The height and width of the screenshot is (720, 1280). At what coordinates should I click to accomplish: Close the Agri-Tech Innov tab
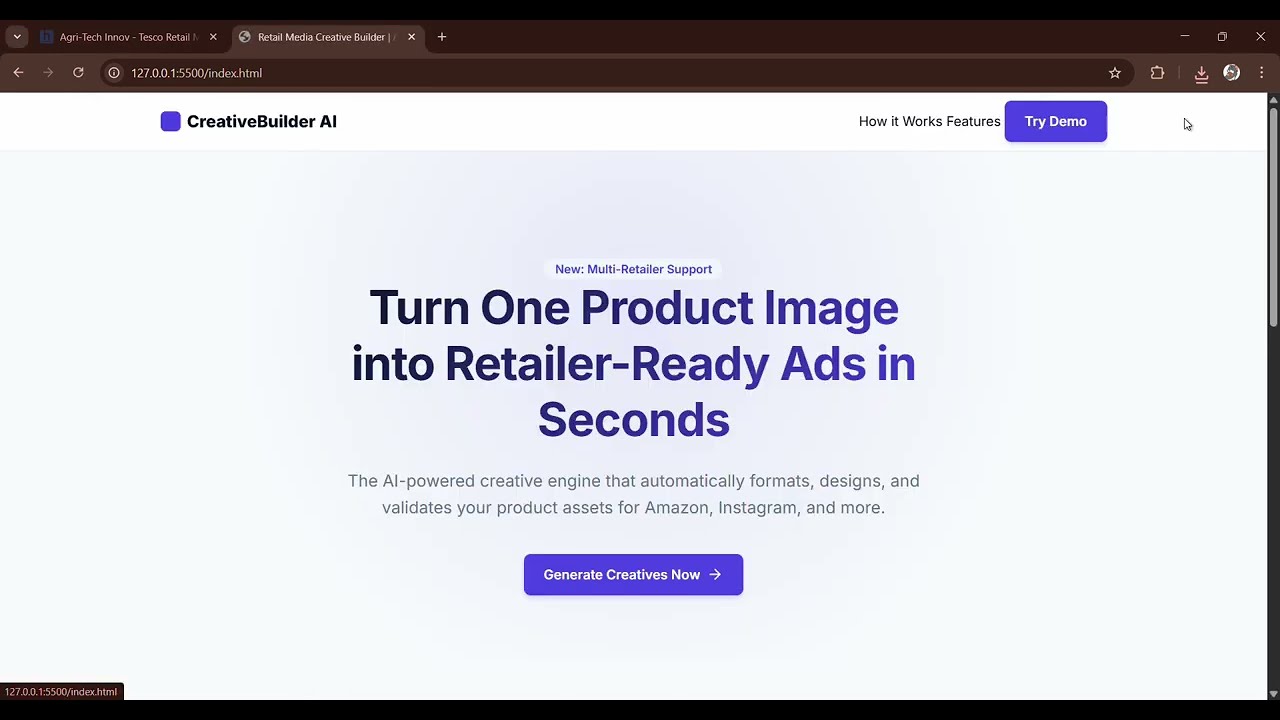[x=213, y=37]
